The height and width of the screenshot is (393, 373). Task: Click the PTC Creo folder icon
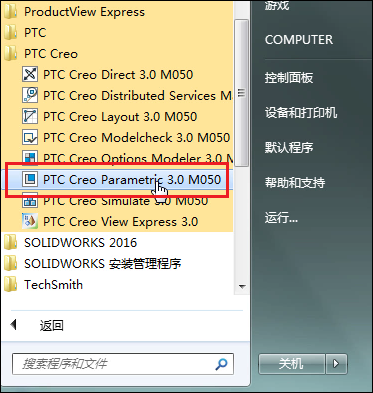click(10, 54)
